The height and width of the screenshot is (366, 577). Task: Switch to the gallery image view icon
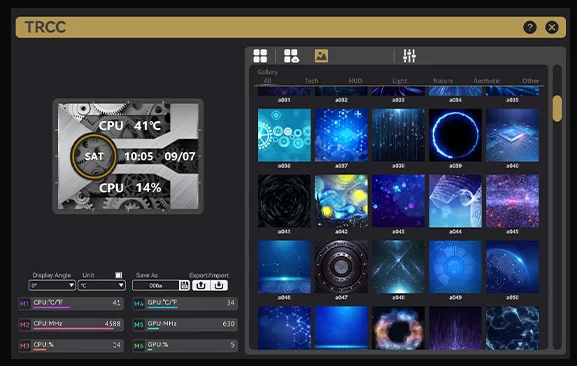(321, 56)
